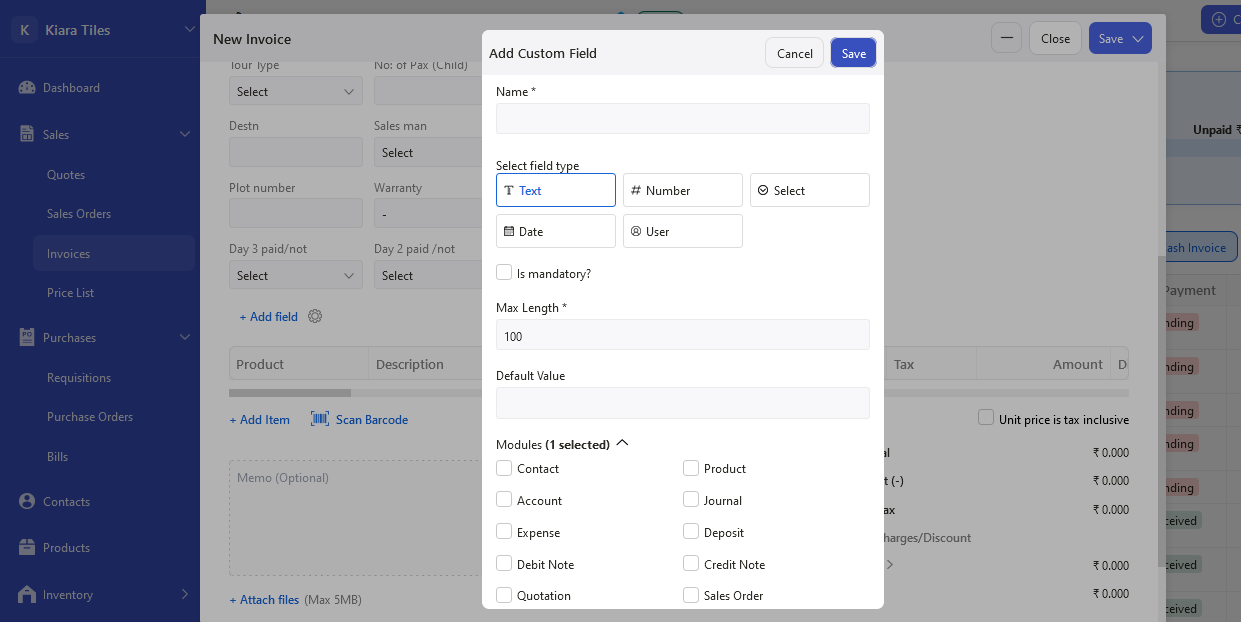The width and height of the screenshot is (1241, 622).
Task: Open the Tour Type dropdown
Action: 296,91
